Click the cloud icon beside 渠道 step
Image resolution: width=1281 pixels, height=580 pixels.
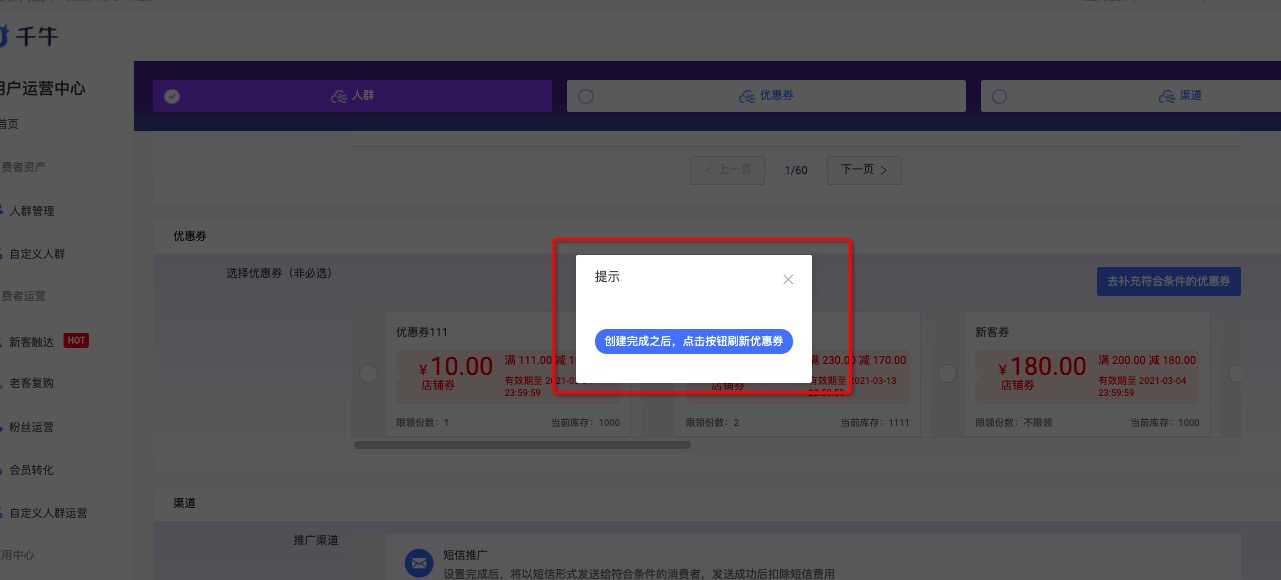tap(1167, 97)
